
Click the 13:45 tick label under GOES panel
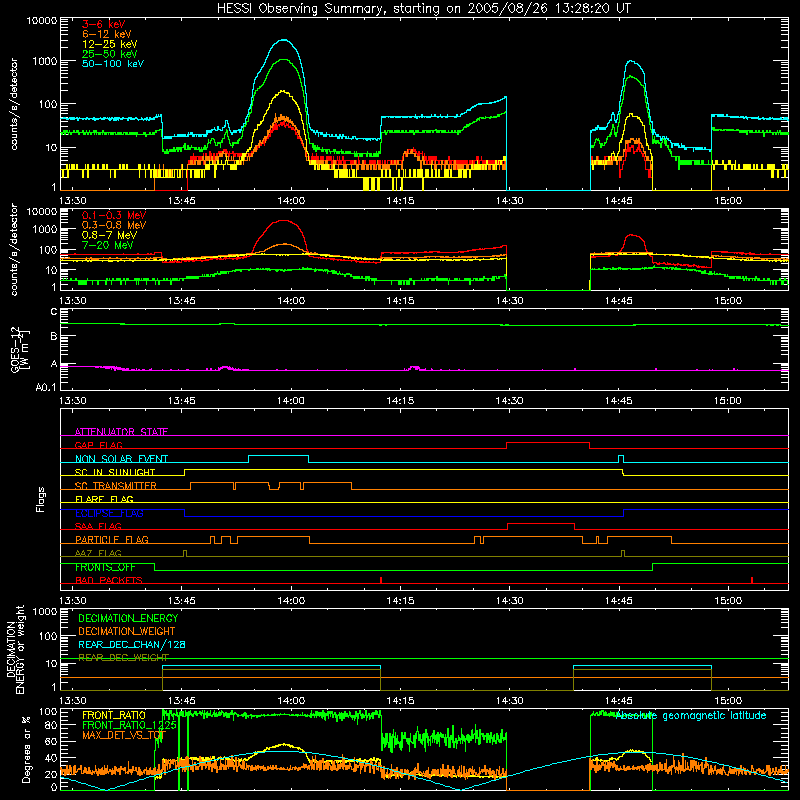(182, 401)
